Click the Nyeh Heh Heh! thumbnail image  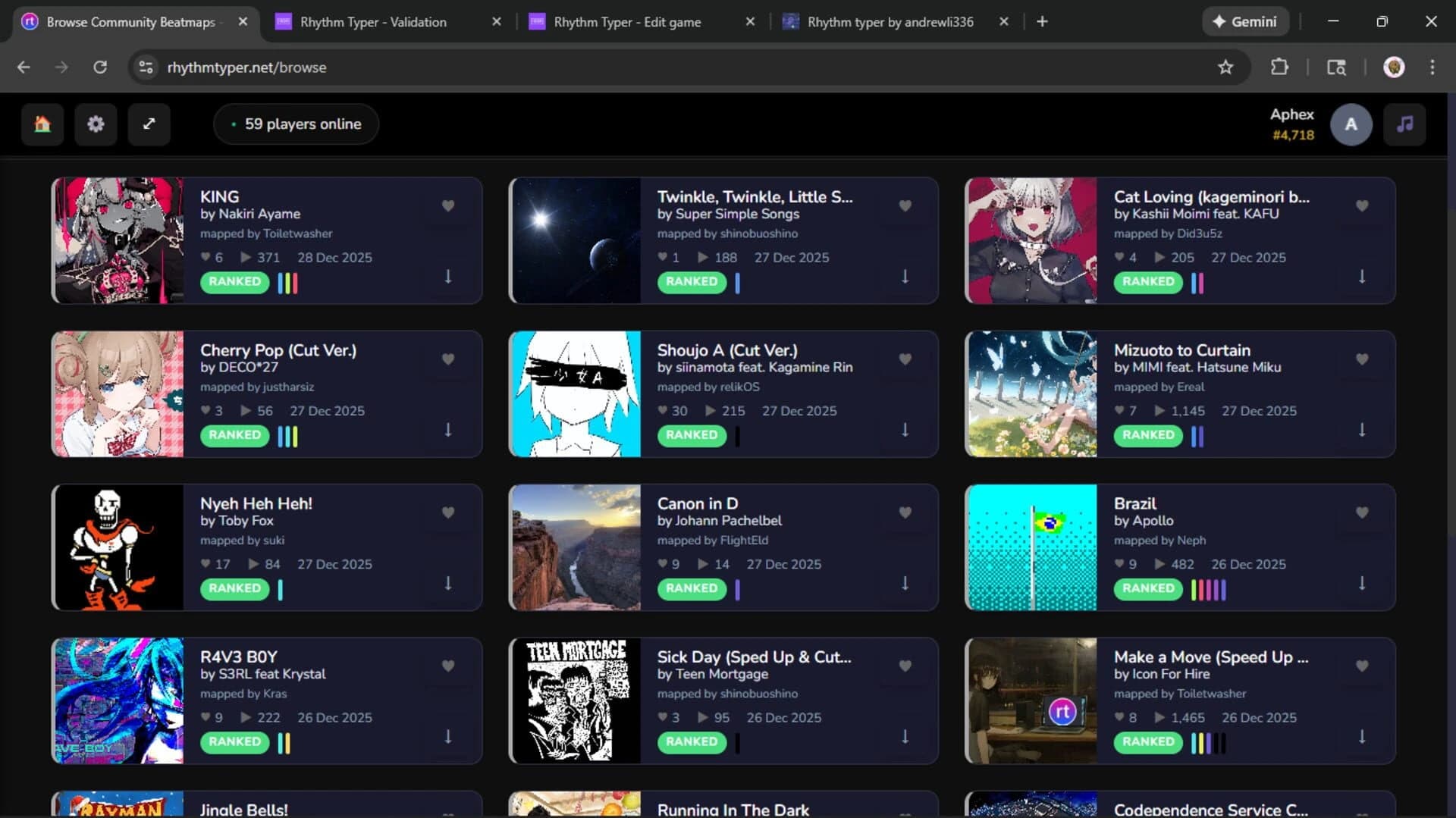pyautogui.click(x=118, y=547)
